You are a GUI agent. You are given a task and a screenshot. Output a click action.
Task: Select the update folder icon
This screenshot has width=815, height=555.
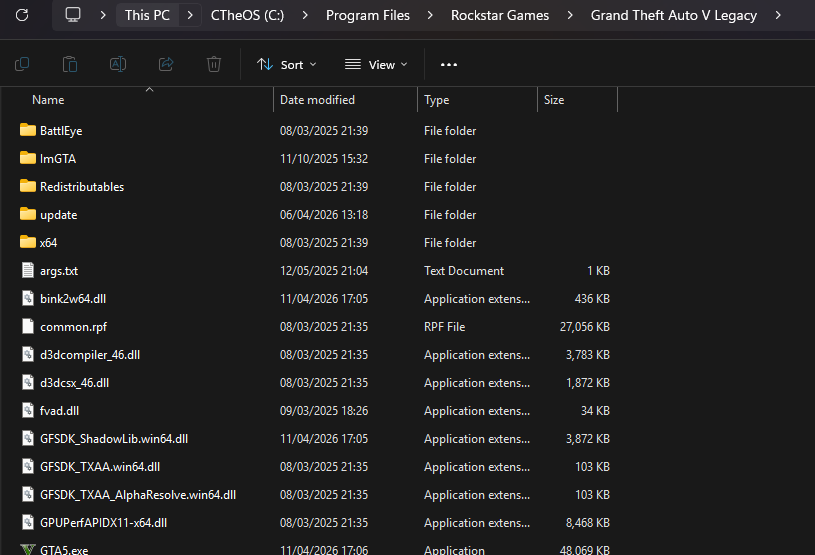[x=28, y=214]
